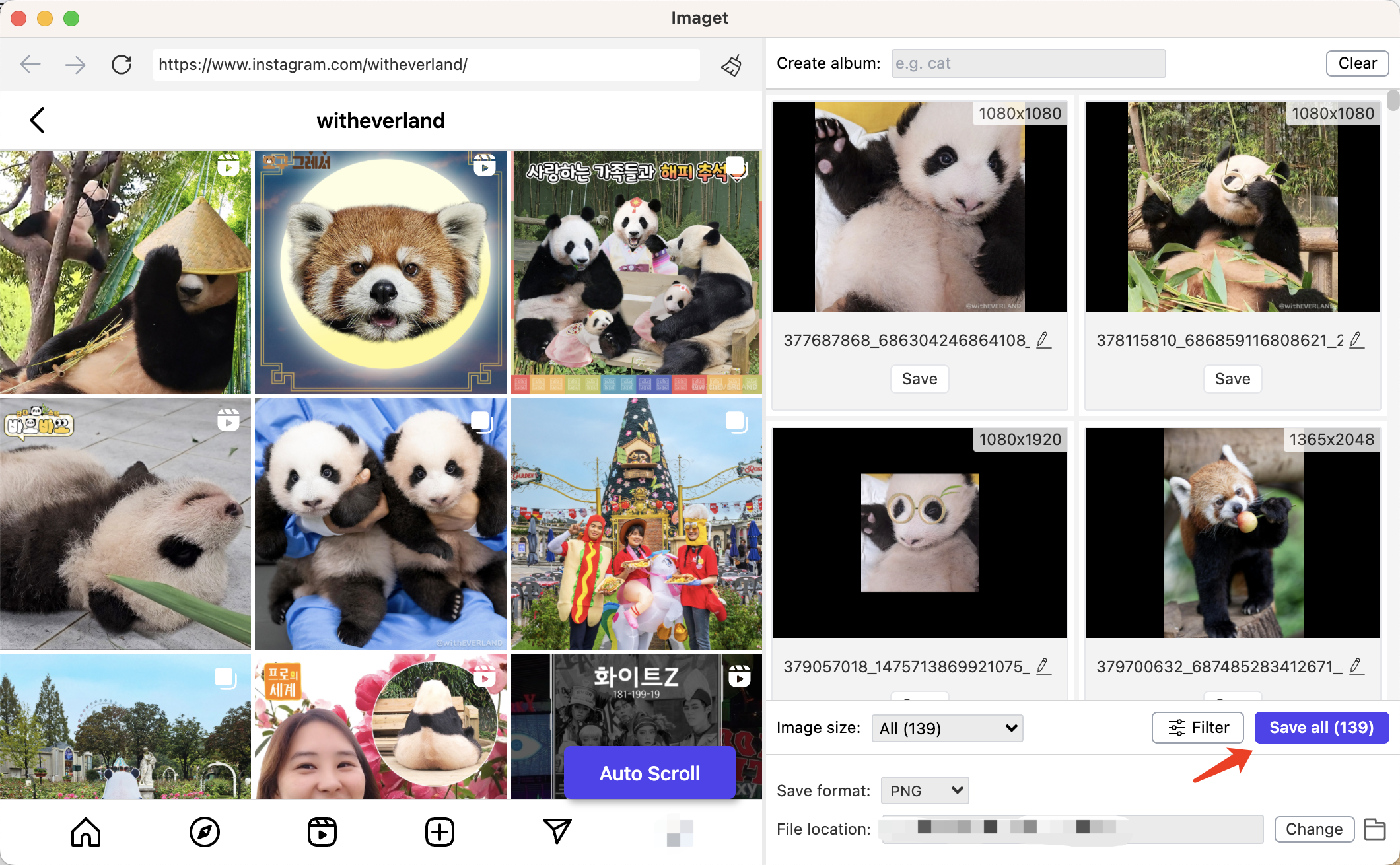Click the Create album input field

coord(1025,63)
